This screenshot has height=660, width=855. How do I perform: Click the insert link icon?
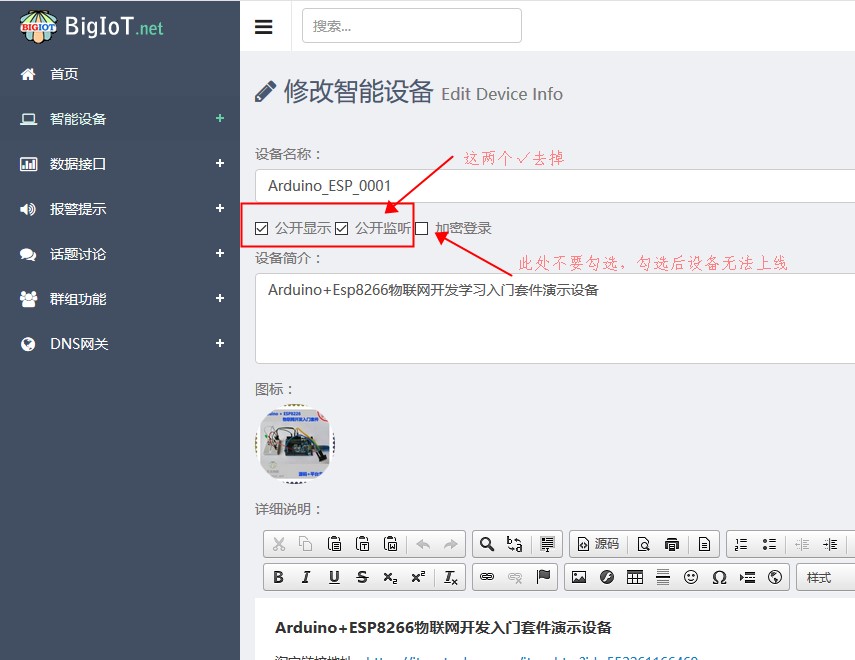[487, 577]
